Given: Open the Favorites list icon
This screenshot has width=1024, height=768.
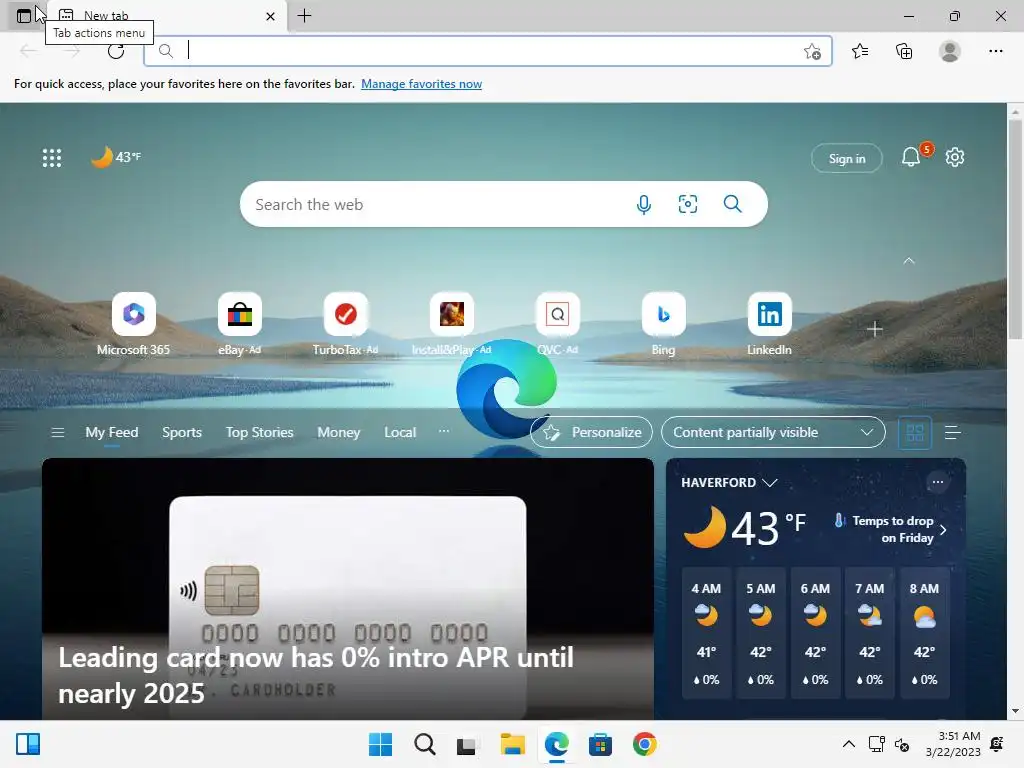Looking at the screenshot, I should click(x=860, y=51).
